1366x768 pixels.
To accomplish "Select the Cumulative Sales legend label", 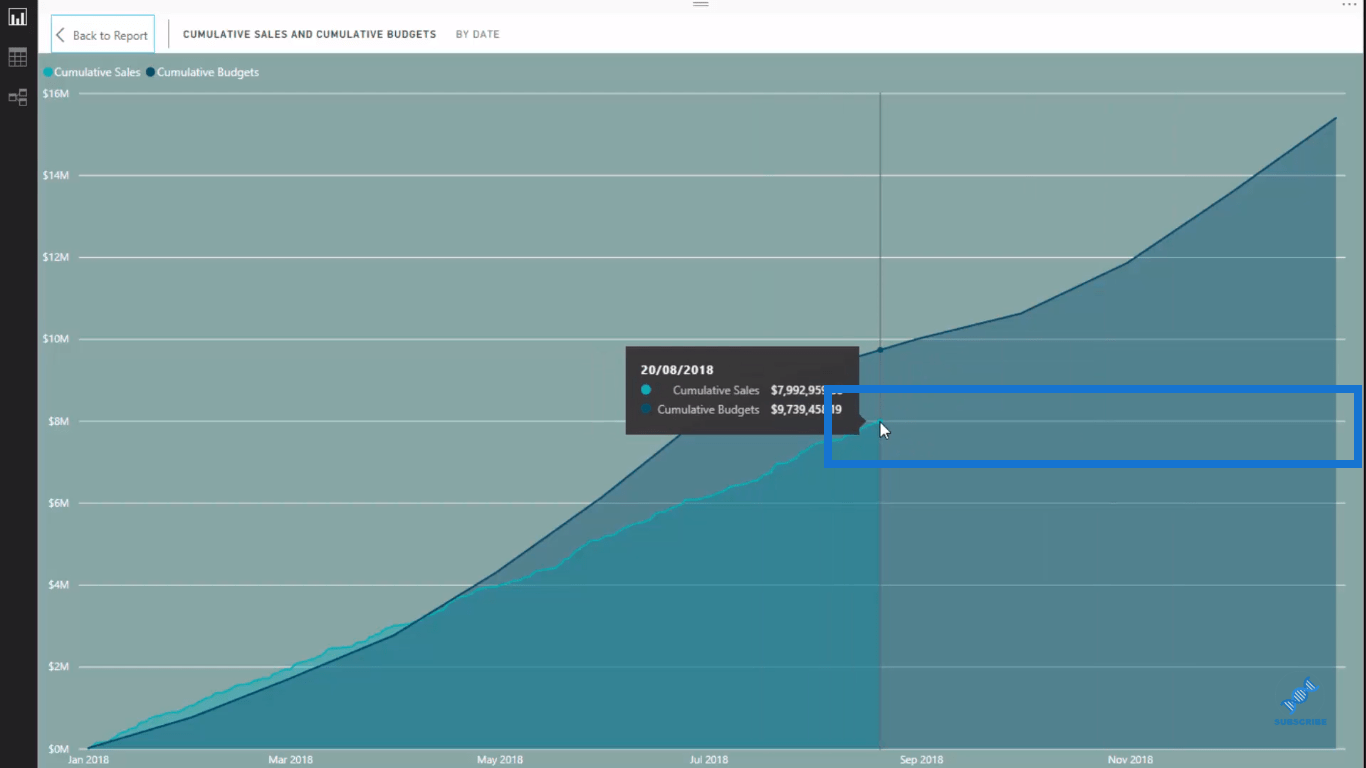I will tap(97, 72).
